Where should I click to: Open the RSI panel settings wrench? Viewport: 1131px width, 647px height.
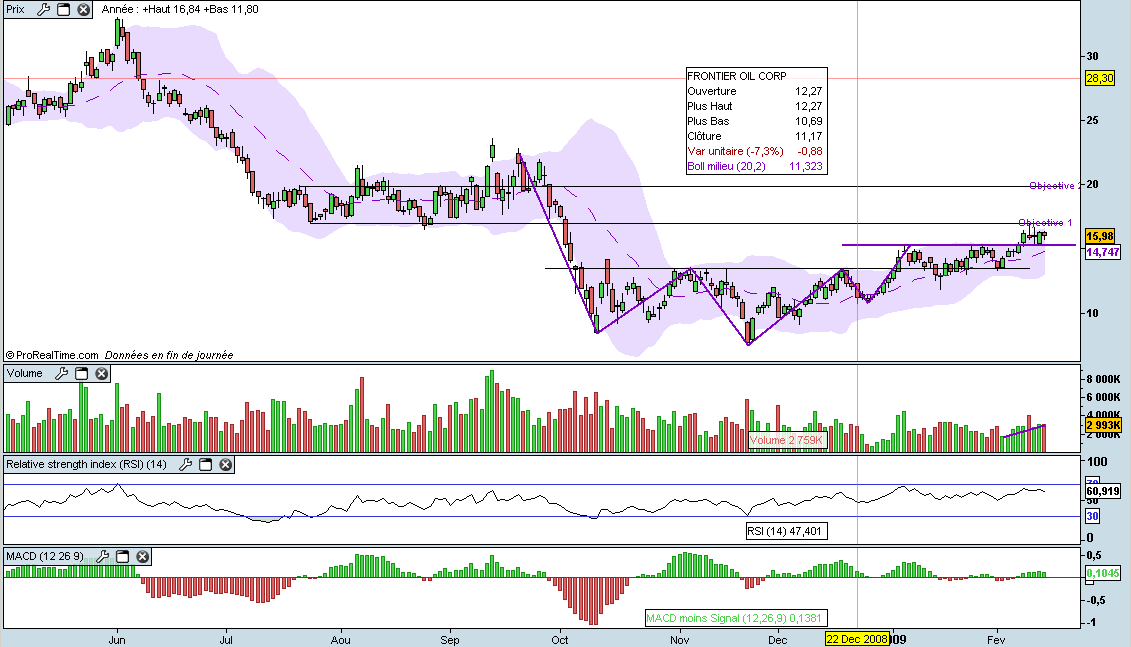pyautogui.click(x=185, y=465)
